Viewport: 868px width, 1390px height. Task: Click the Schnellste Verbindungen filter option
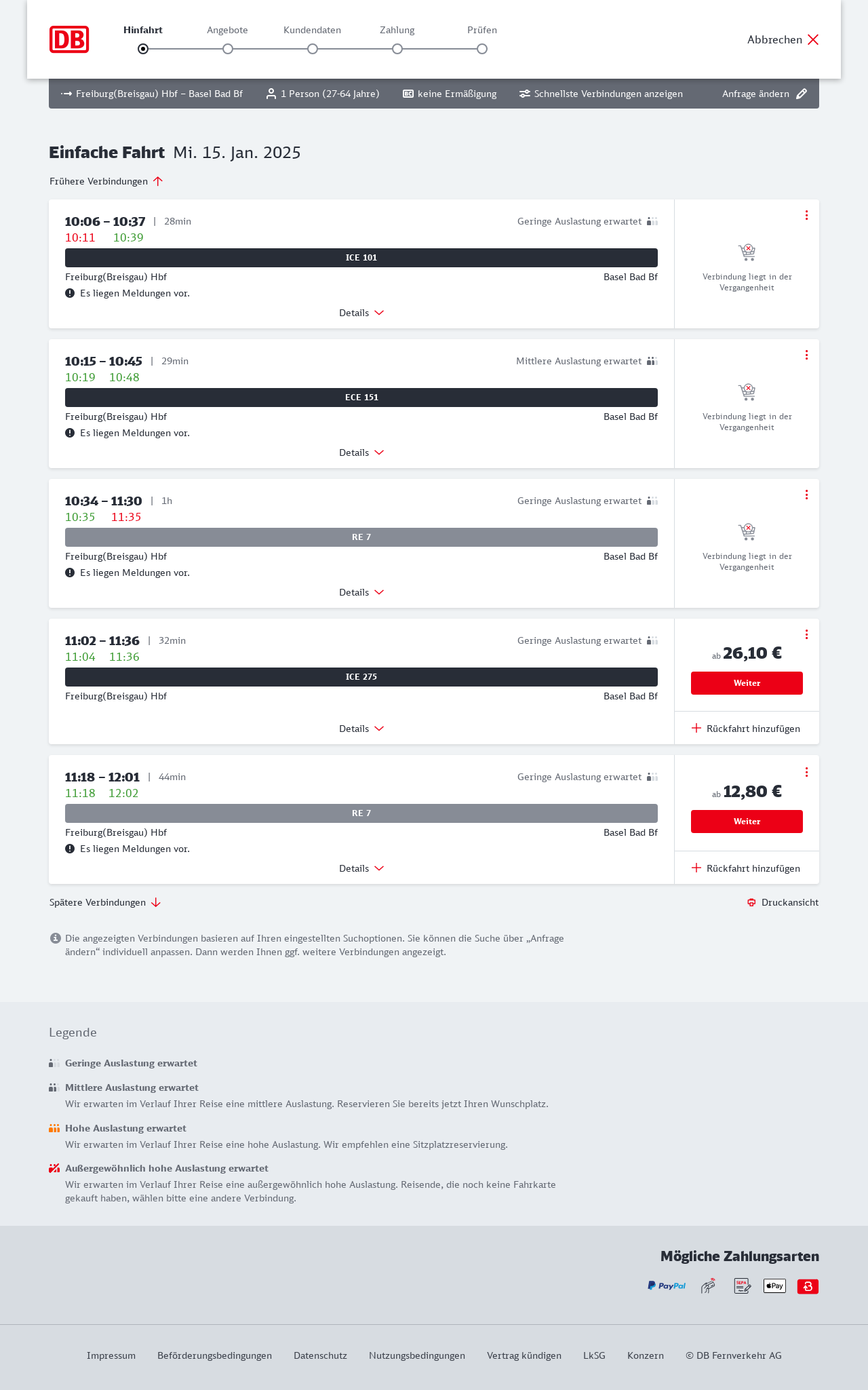(601, 94)
